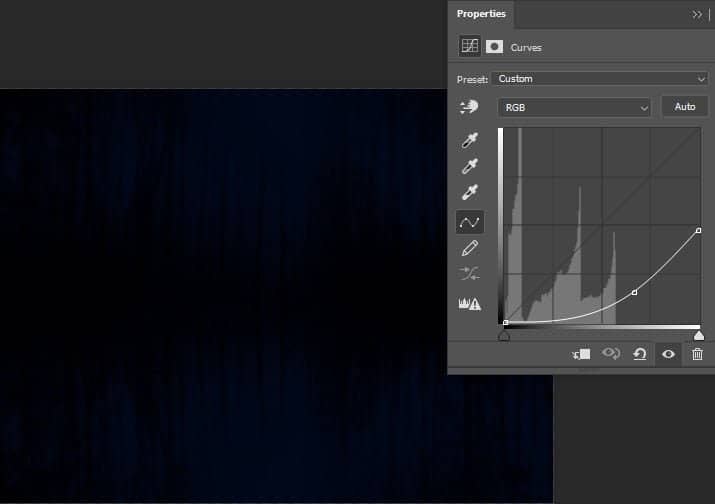Select the pencil draw curve tool
Viewport: 715px width, 504px height.
(x=469, y=248)
